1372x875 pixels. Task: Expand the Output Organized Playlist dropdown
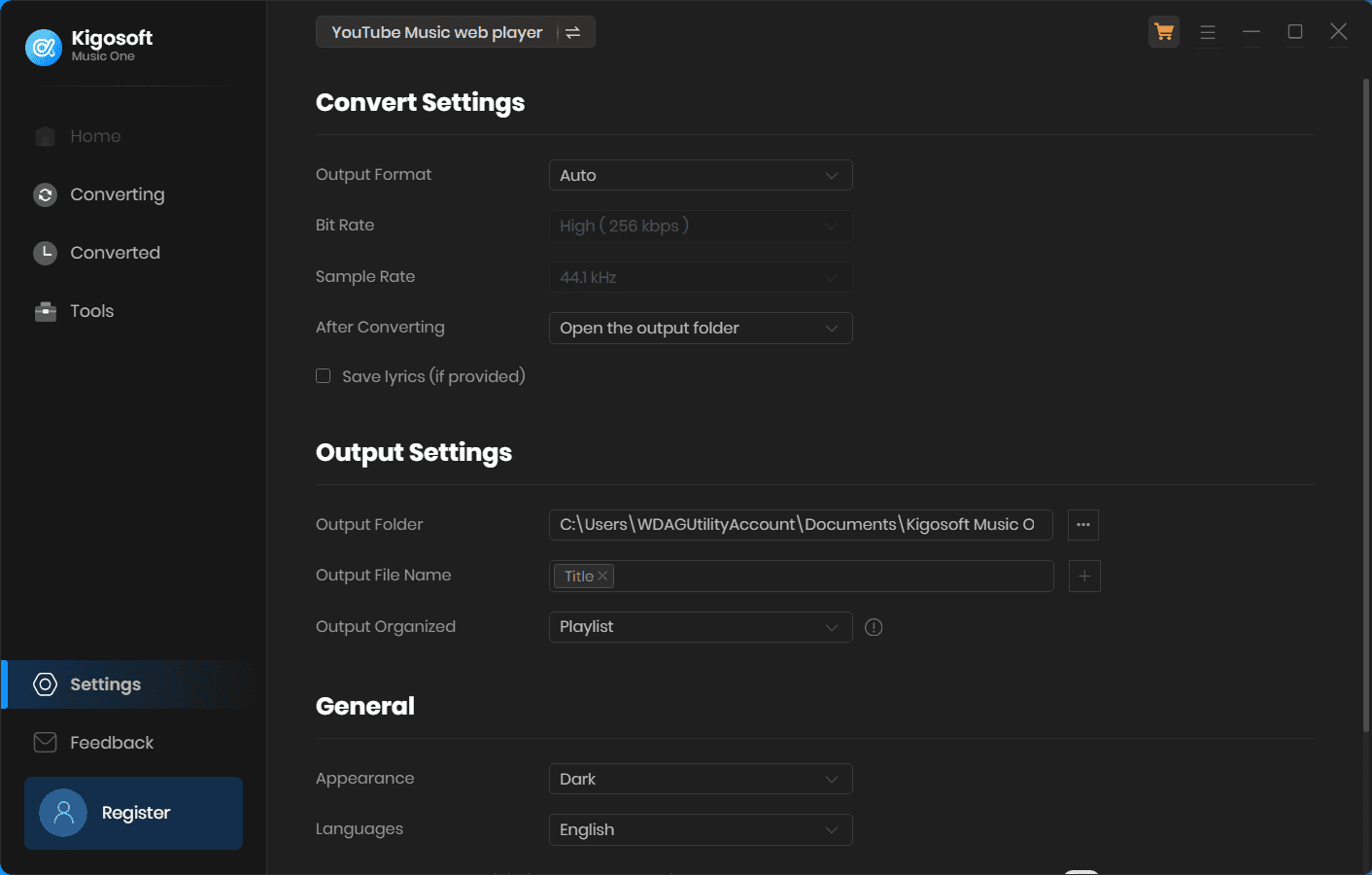tap(701, 627)
